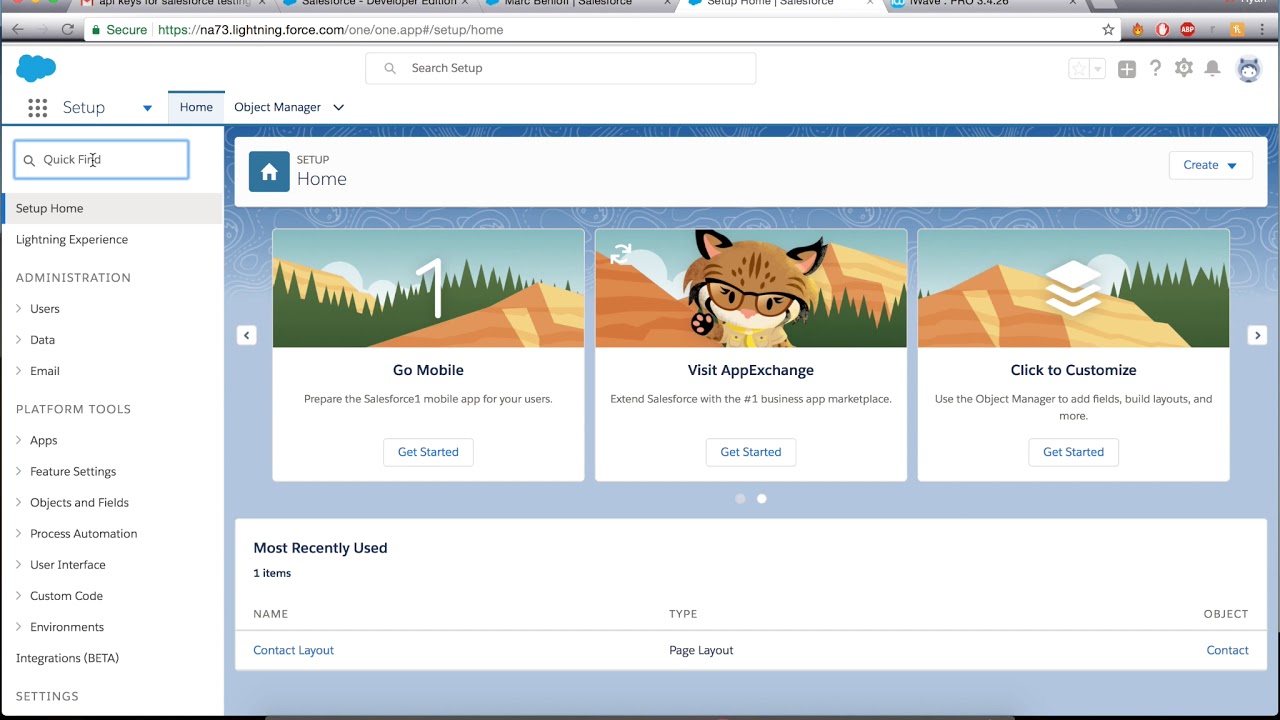Switch to the api keys Gmail browser tab
The width and height of the screenshot is (1280, 720).
tap(172, 5)
